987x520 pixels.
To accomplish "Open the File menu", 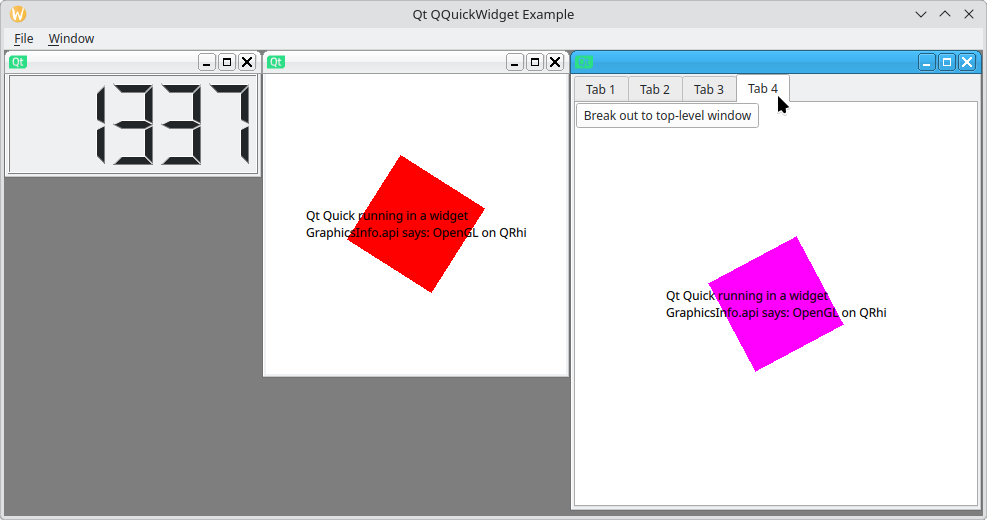I will click(24, 38).
